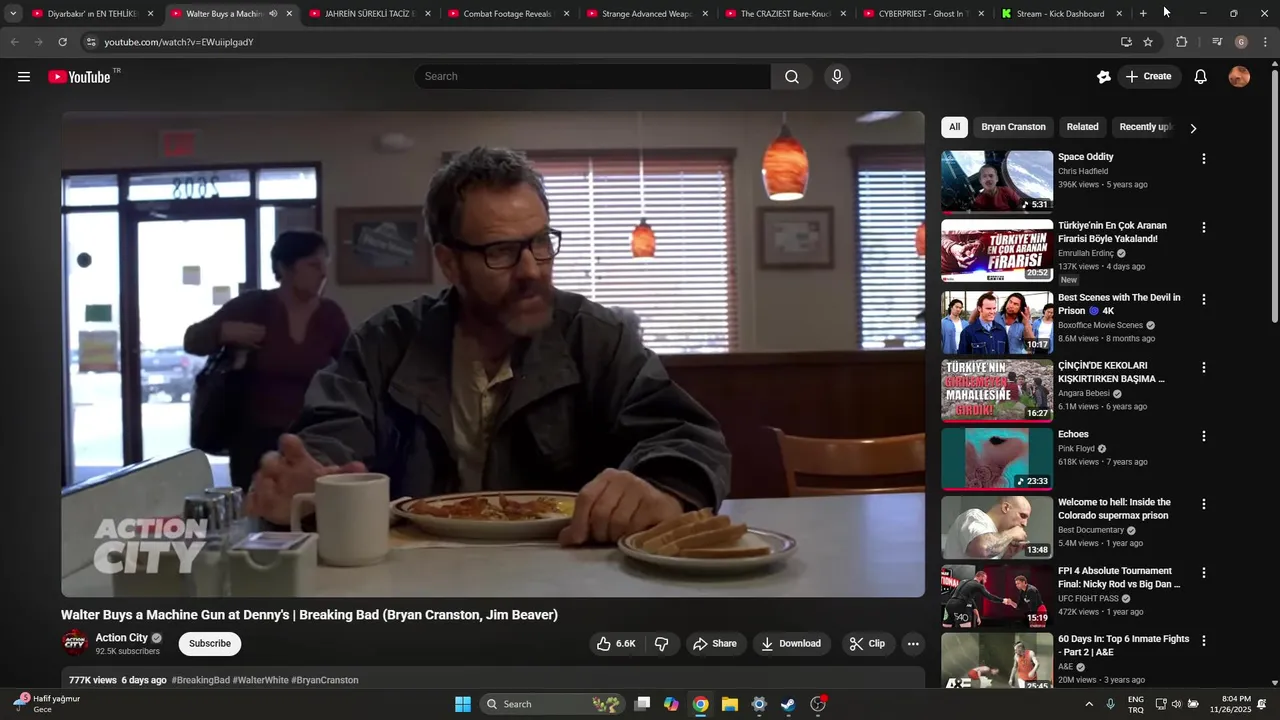1280x720 pixels.
Task: Go to the YouTube home logo
Action: tap(79, 77)
